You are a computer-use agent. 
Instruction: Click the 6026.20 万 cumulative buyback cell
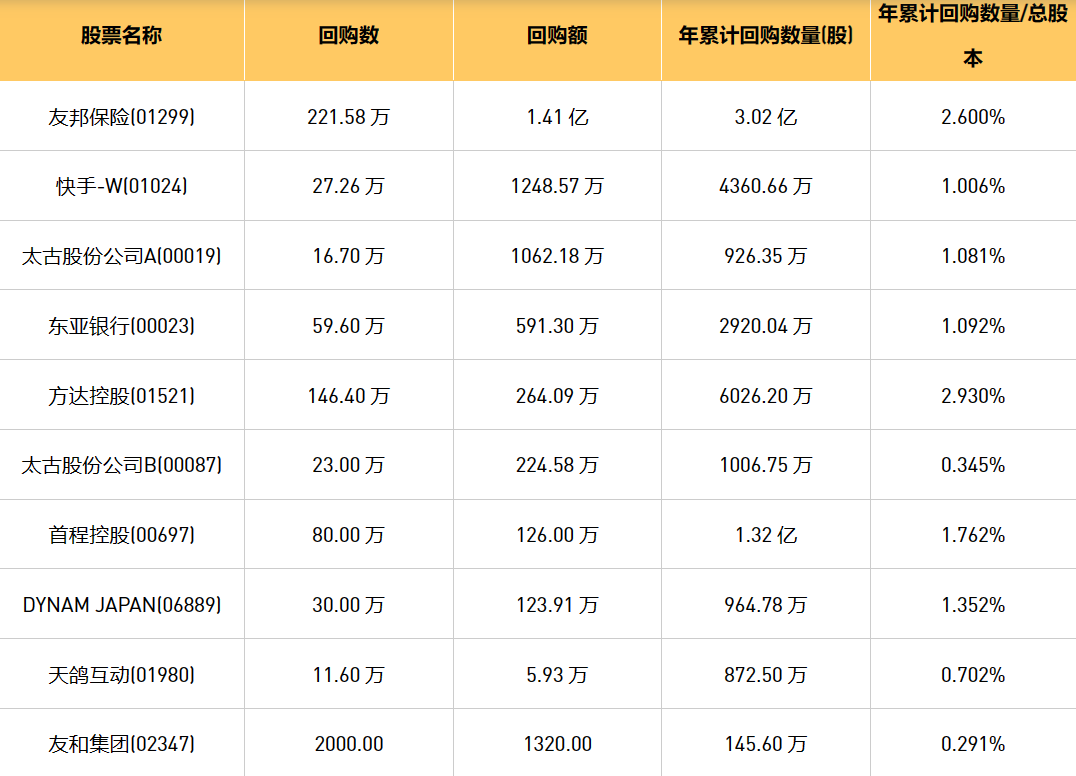(765, 396)
